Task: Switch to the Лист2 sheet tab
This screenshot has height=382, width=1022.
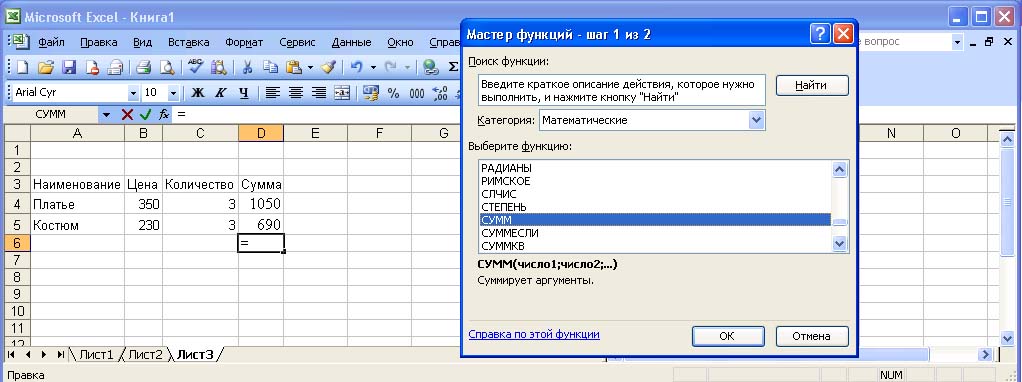Action: point(145,355)
